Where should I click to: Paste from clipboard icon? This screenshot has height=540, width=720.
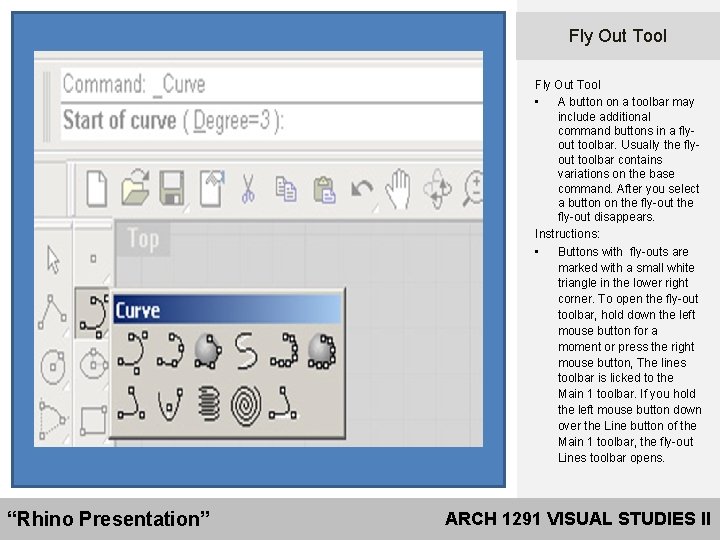pos(324,189)
